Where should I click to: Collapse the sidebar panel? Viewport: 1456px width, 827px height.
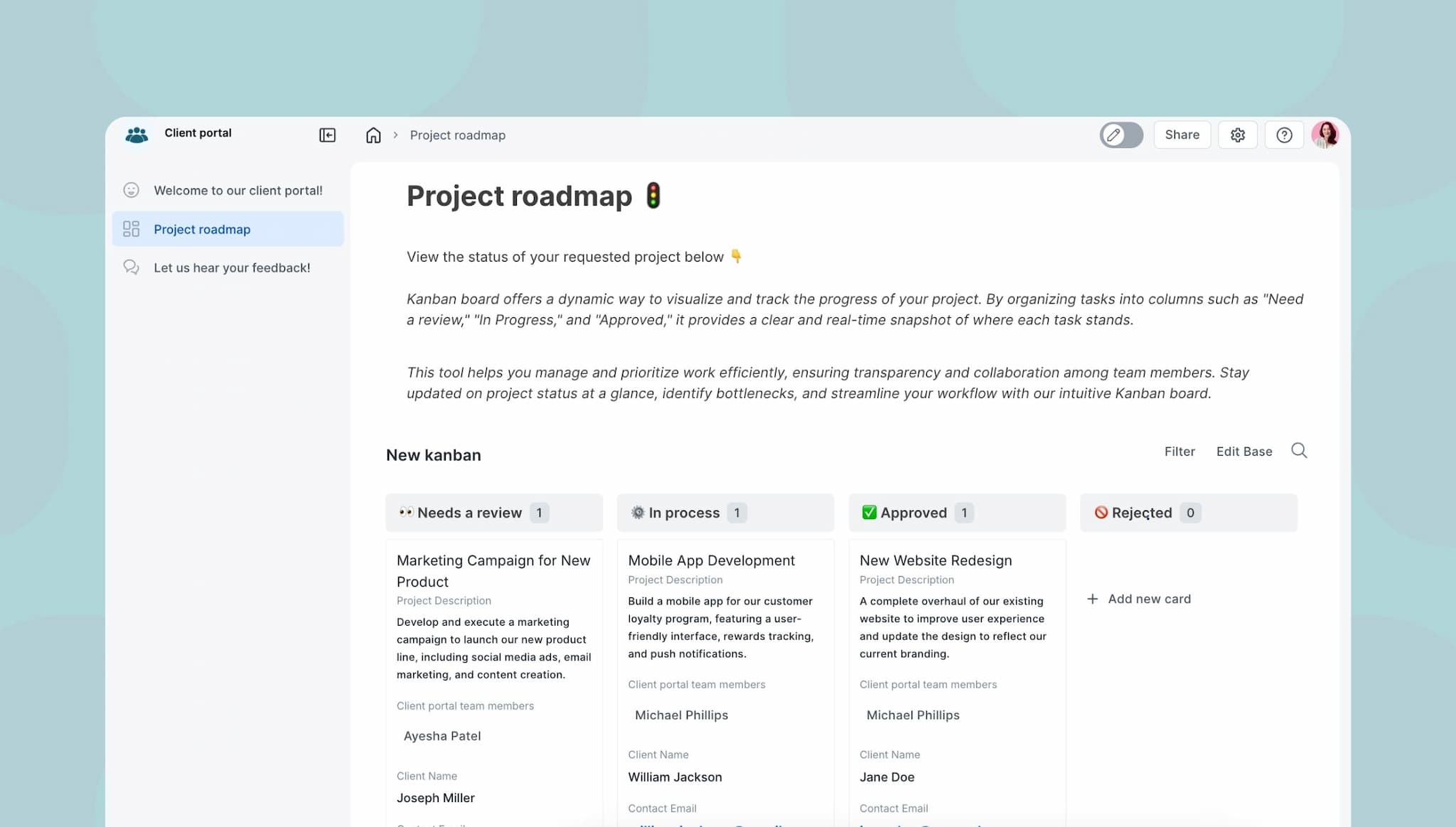(x=327, y=135)
